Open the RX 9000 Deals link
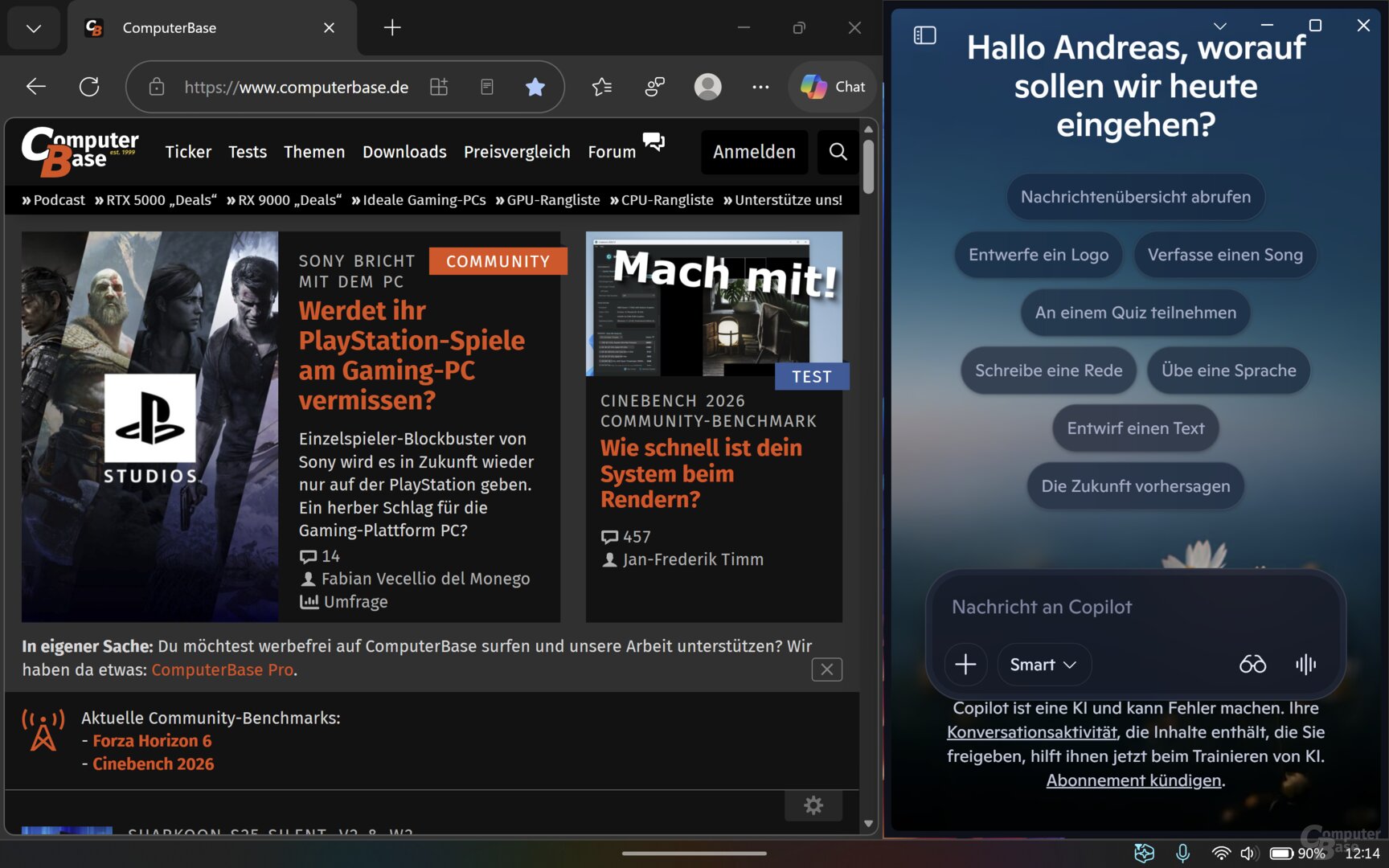Viewport: 1389px width, 868px height. tap(284, 200)
